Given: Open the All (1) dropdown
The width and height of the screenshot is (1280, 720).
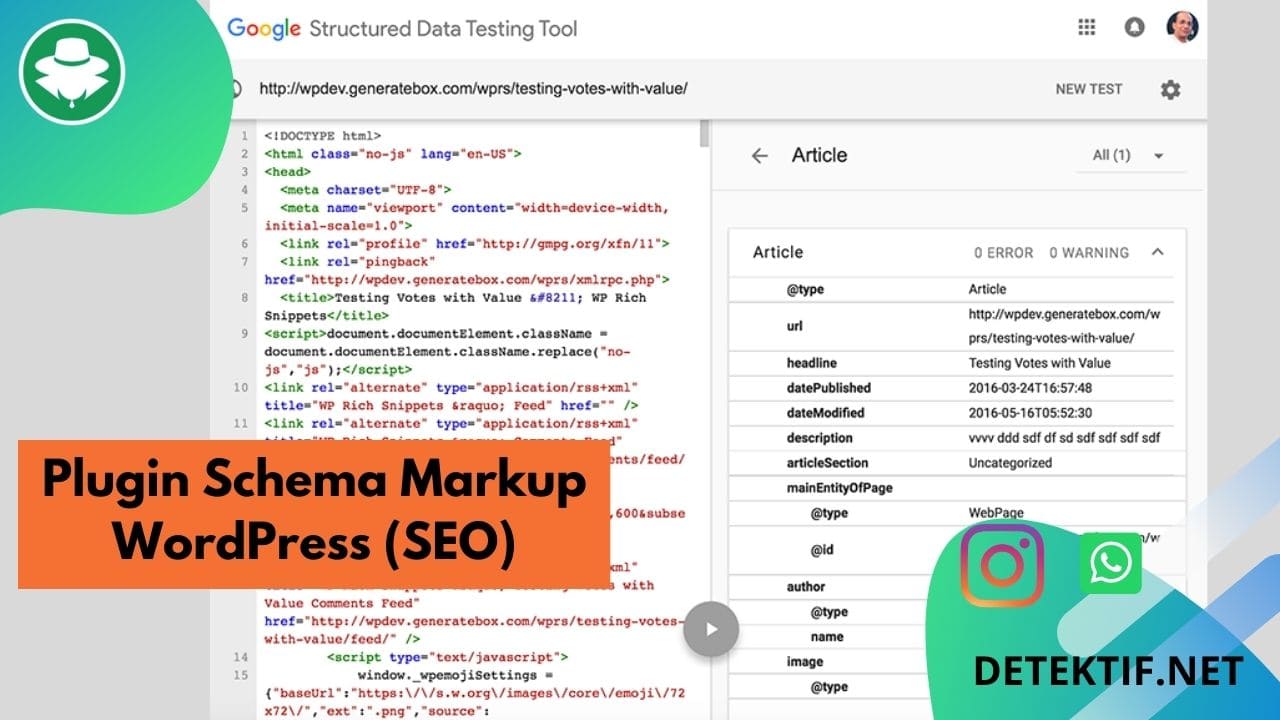Looking at the screenshot, I should [x=1129, y=155].
